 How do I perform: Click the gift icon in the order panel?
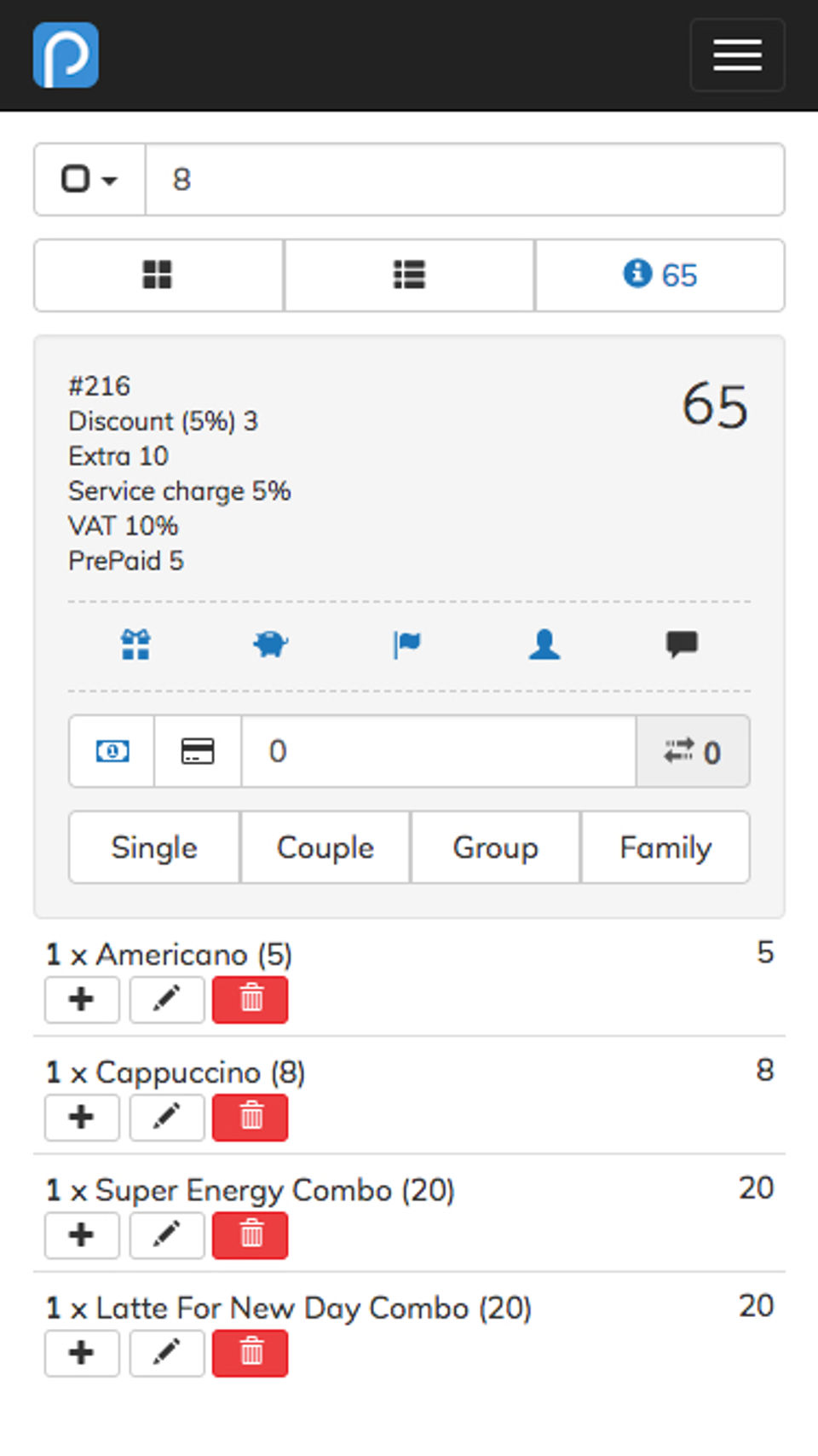pos(135,644)
